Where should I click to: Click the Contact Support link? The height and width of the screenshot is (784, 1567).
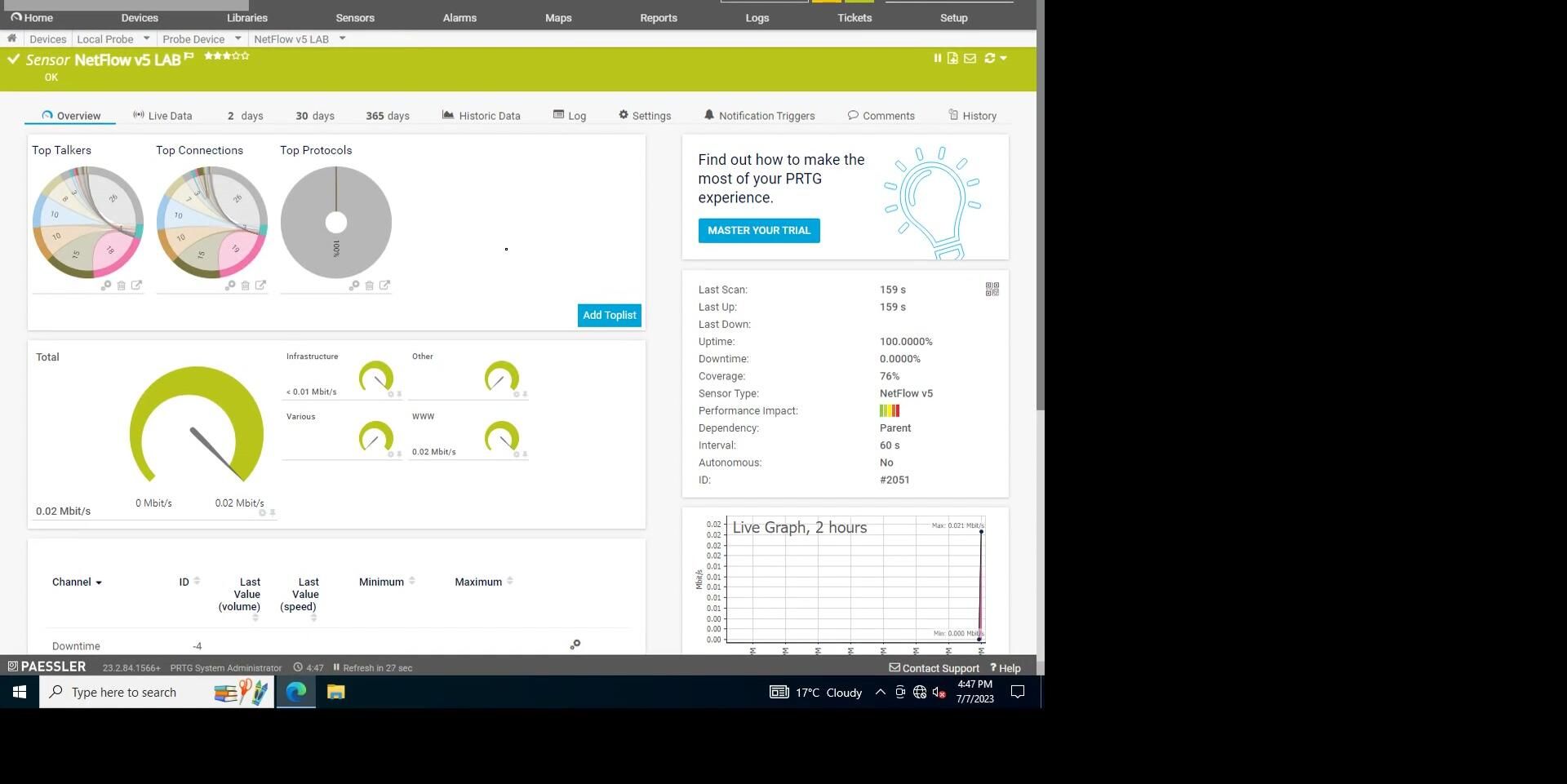[x=934, y=668]
